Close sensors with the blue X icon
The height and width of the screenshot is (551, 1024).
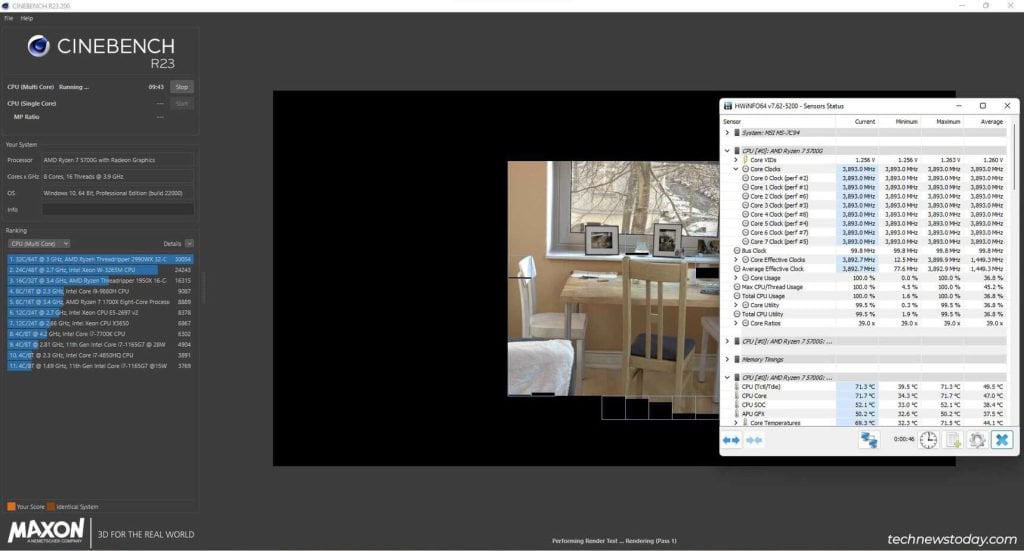[1002, 439]
